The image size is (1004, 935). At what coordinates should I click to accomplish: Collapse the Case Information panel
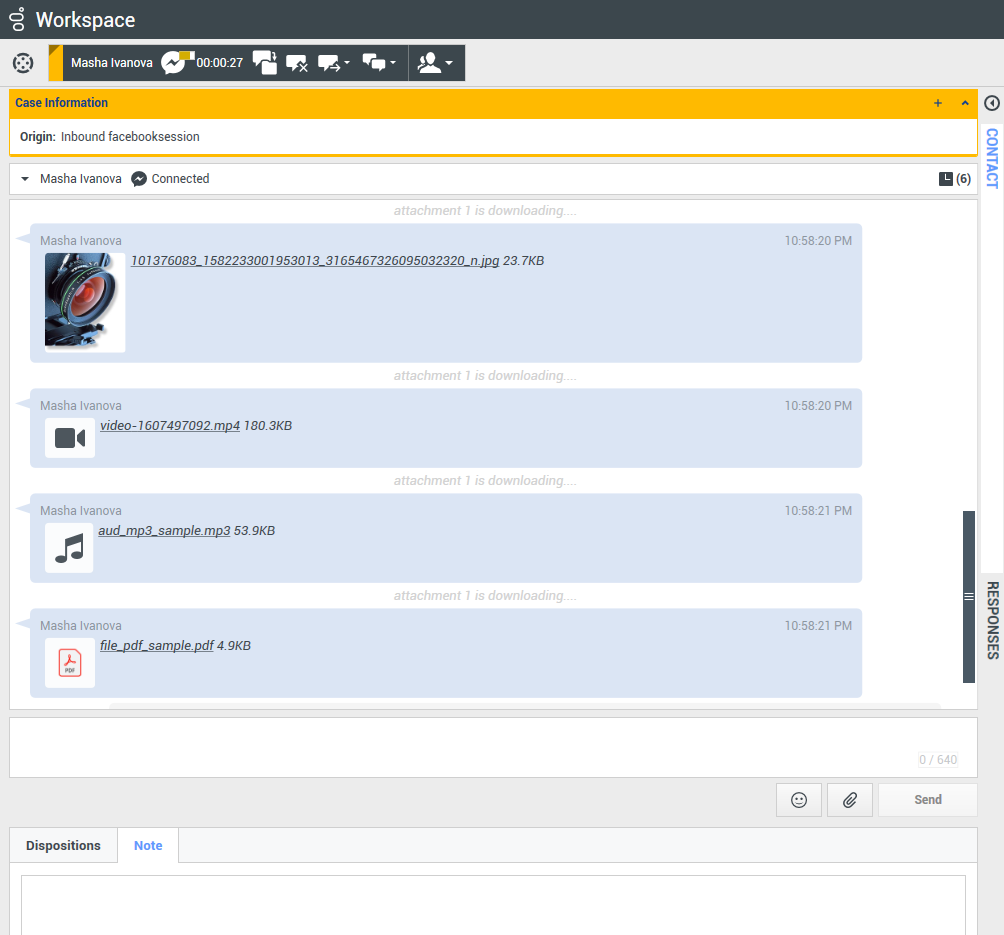click(x=964, y=103)
